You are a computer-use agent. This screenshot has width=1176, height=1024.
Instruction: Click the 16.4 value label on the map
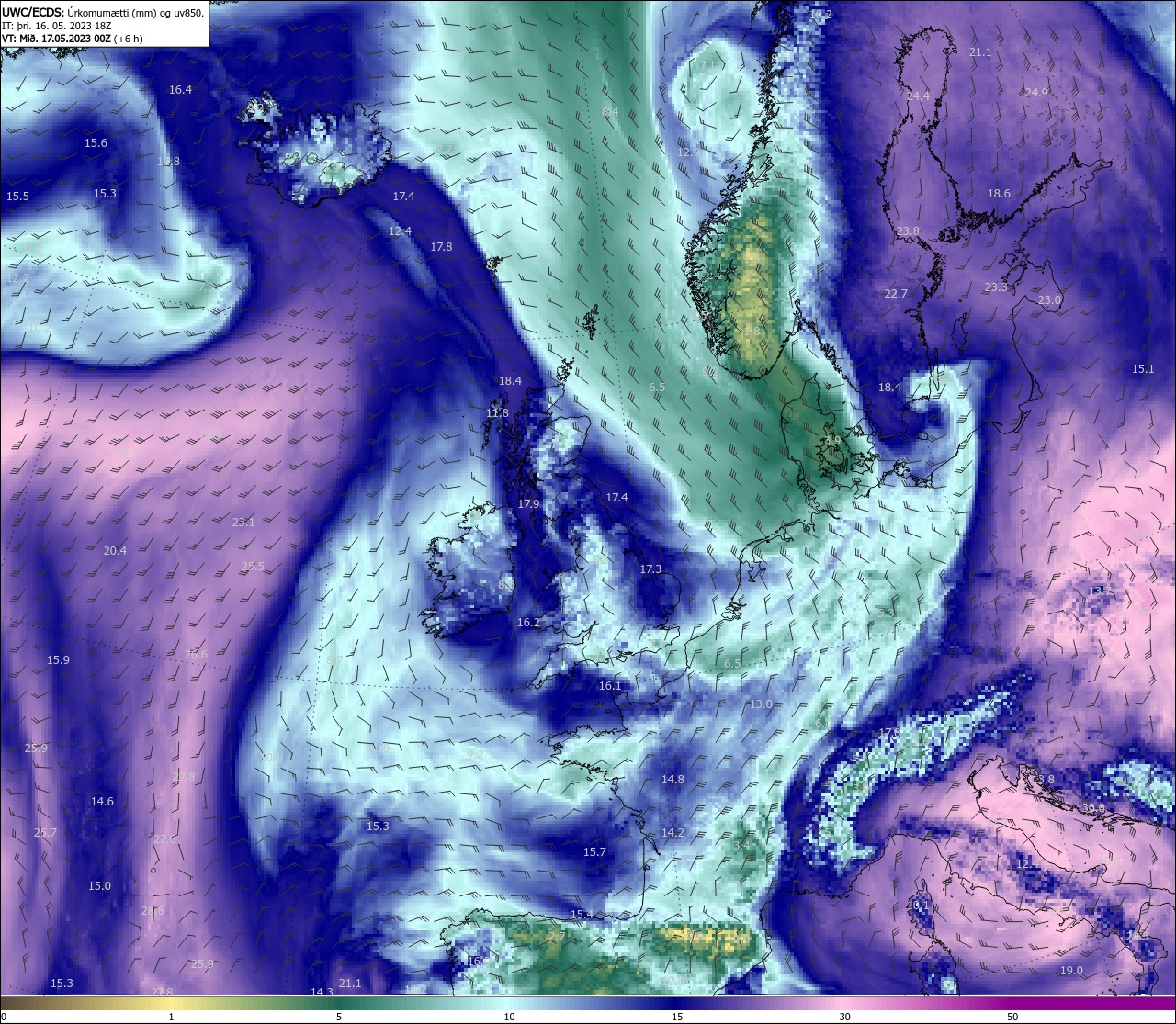click(180, 90)
